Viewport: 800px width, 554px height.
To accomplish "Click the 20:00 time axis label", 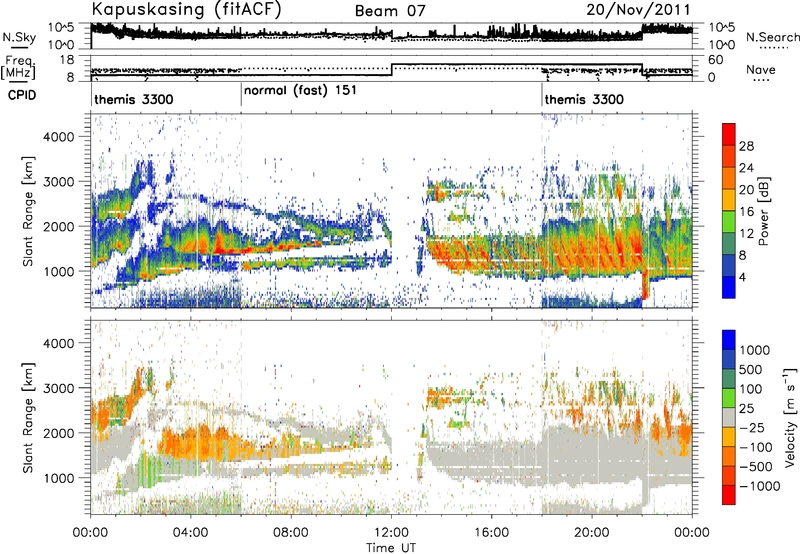I will click(x=591, y=533).
